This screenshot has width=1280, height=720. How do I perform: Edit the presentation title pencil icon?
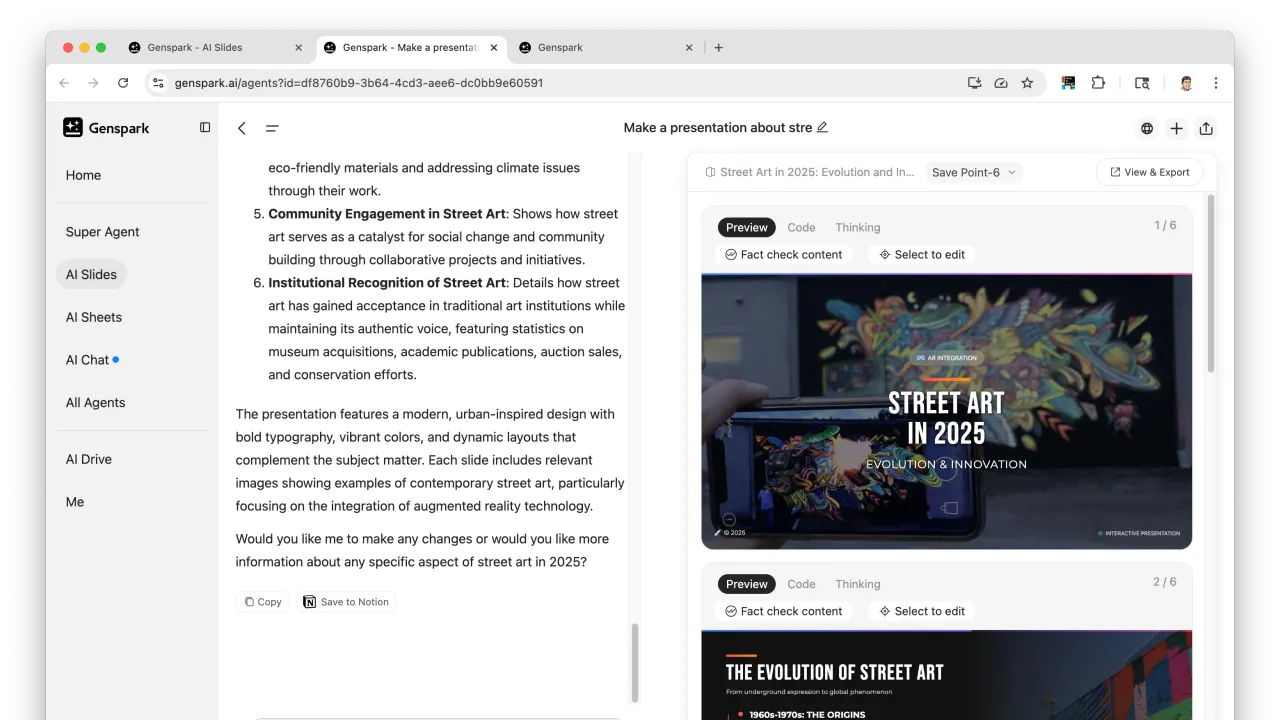pyautogui.click(x=822, y=127)
